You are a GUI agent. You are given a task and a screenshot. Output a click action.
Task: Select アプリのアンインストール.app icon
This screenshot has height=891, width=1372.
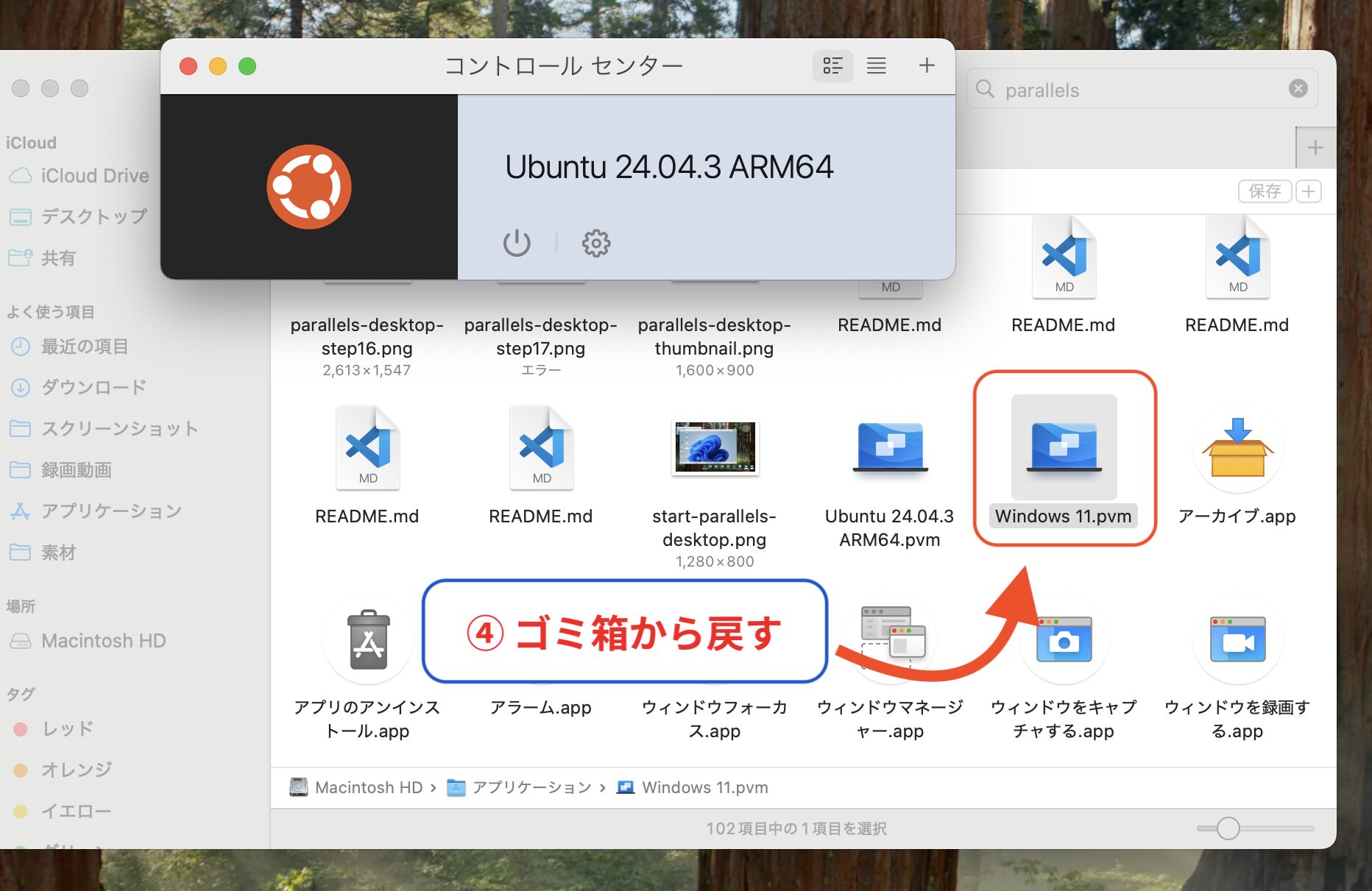coord(368,639)
